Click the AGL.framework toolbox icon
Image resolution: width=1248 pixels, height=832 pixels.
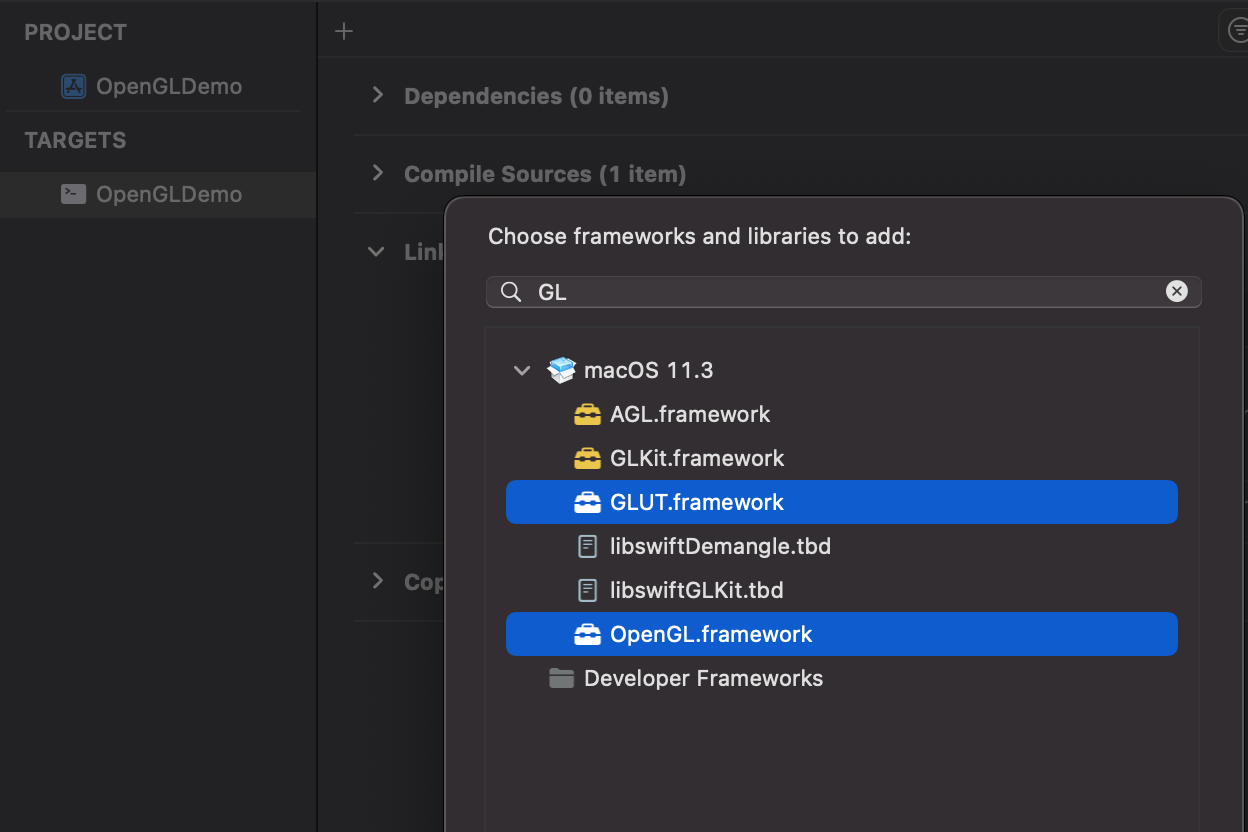[587, 414]
